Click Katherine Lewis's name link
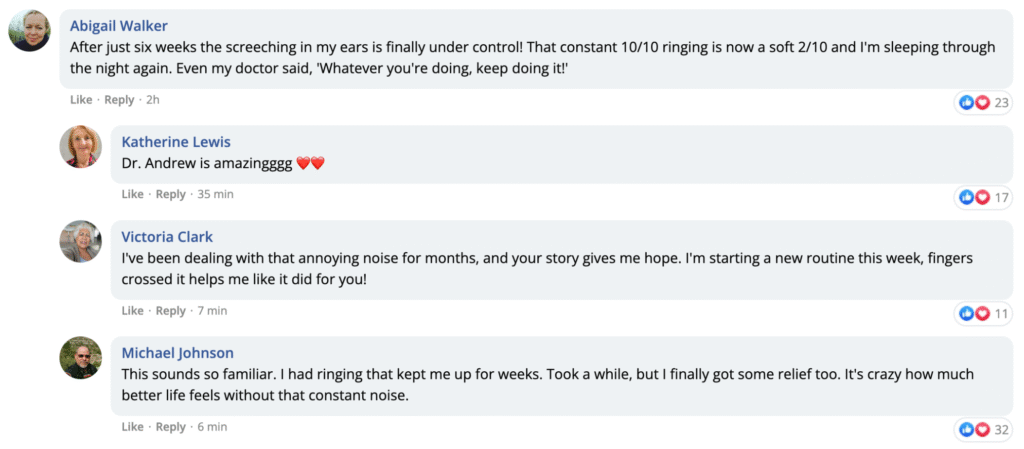Screen dimensions: 1024x449 176,142
